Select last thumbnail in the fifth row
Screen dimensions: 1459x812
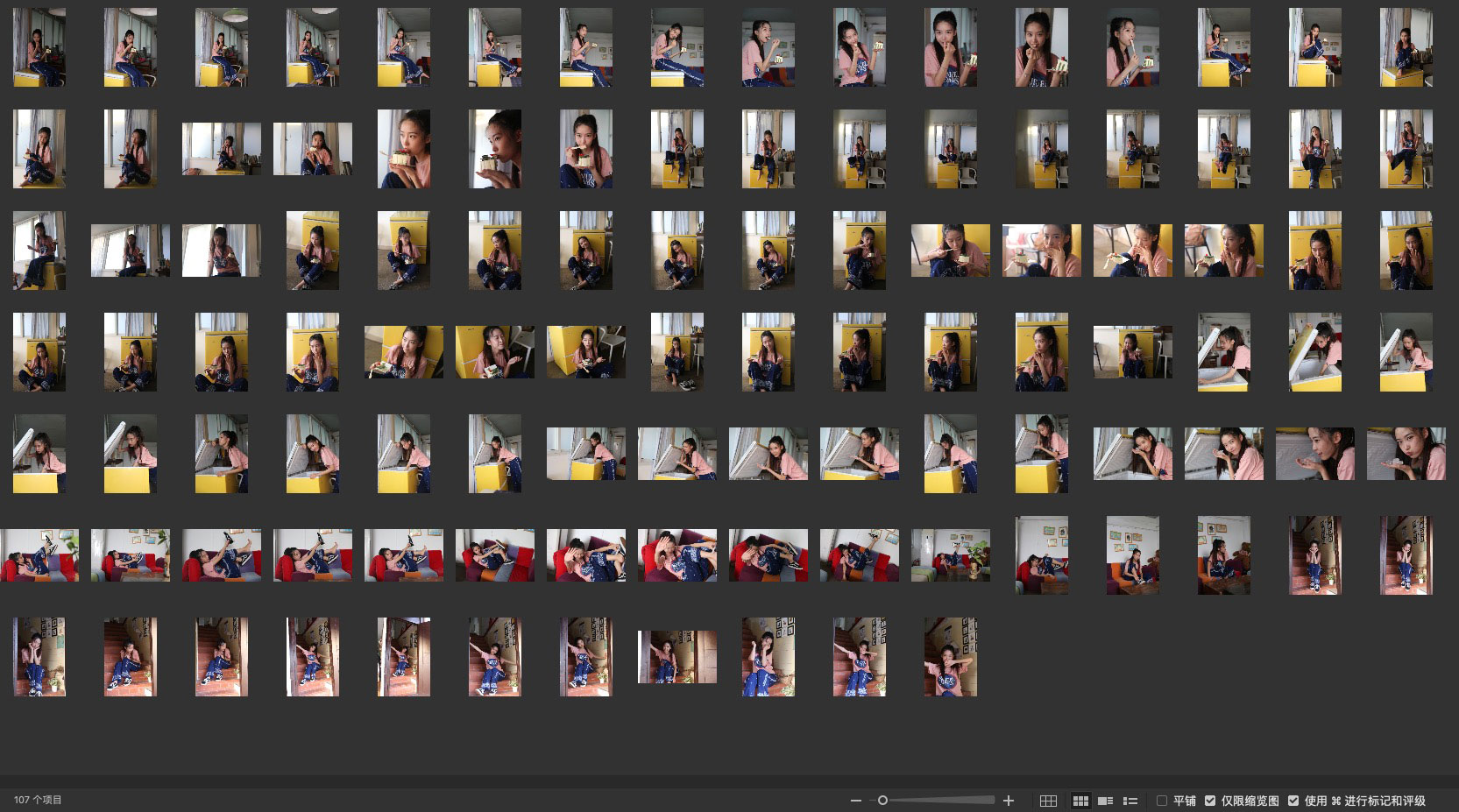(1406, 454)
